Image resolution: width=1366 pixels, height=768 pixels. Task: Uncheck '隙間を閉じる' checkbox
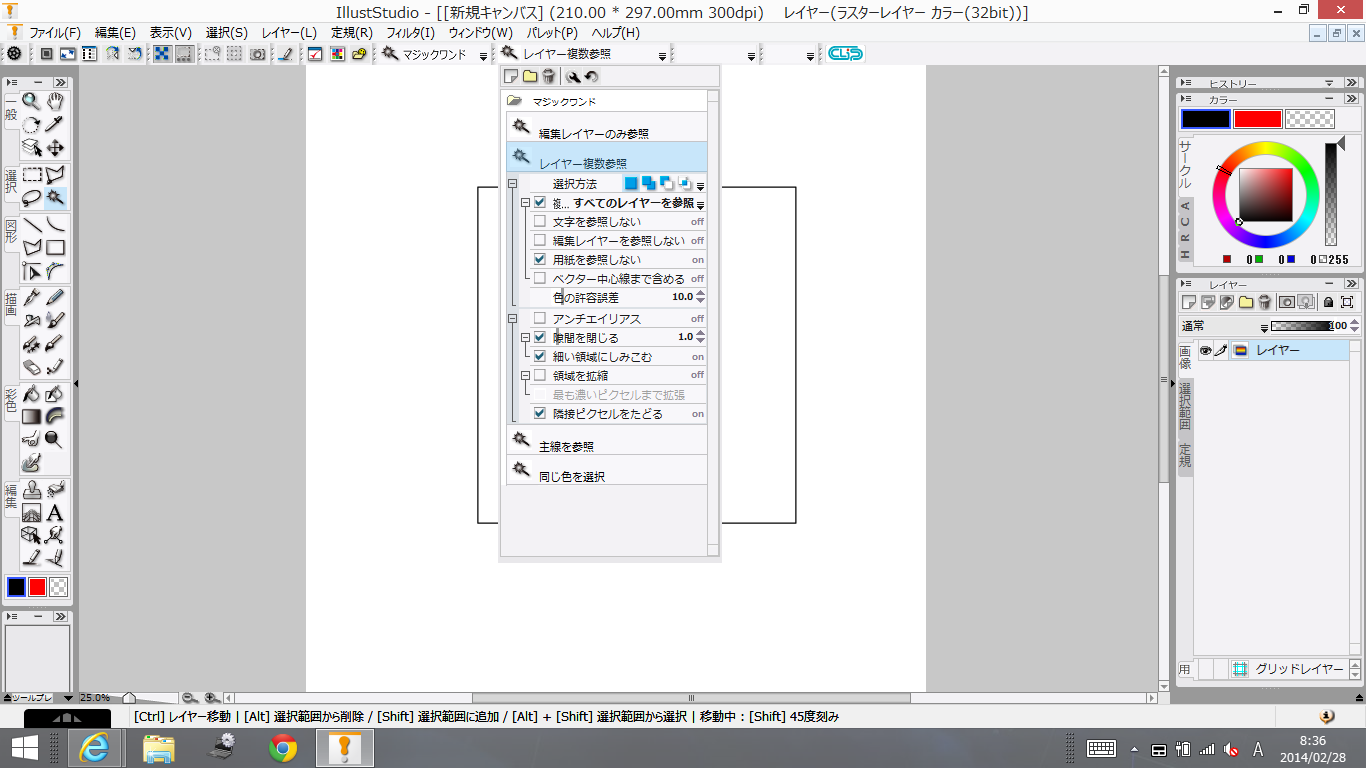(540, 337)
